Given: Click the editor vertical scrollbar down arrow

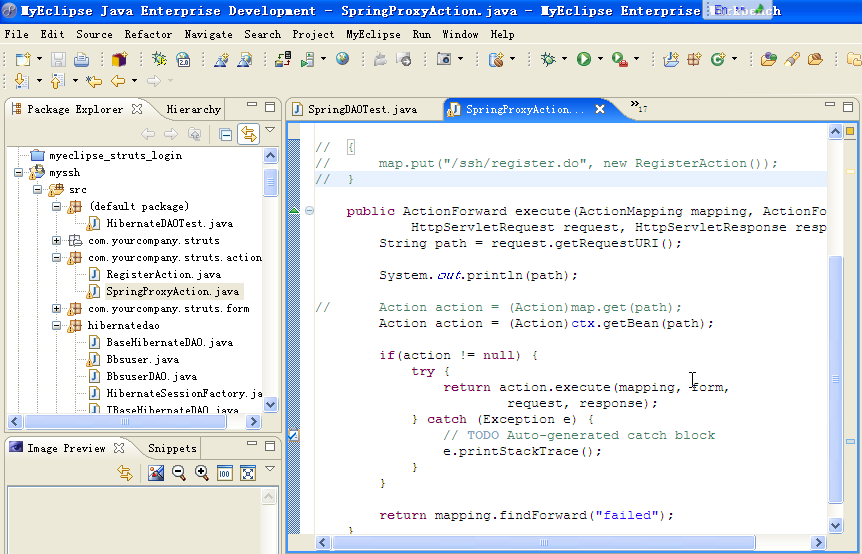Looking at the screenshot, I should coord(835,525).
